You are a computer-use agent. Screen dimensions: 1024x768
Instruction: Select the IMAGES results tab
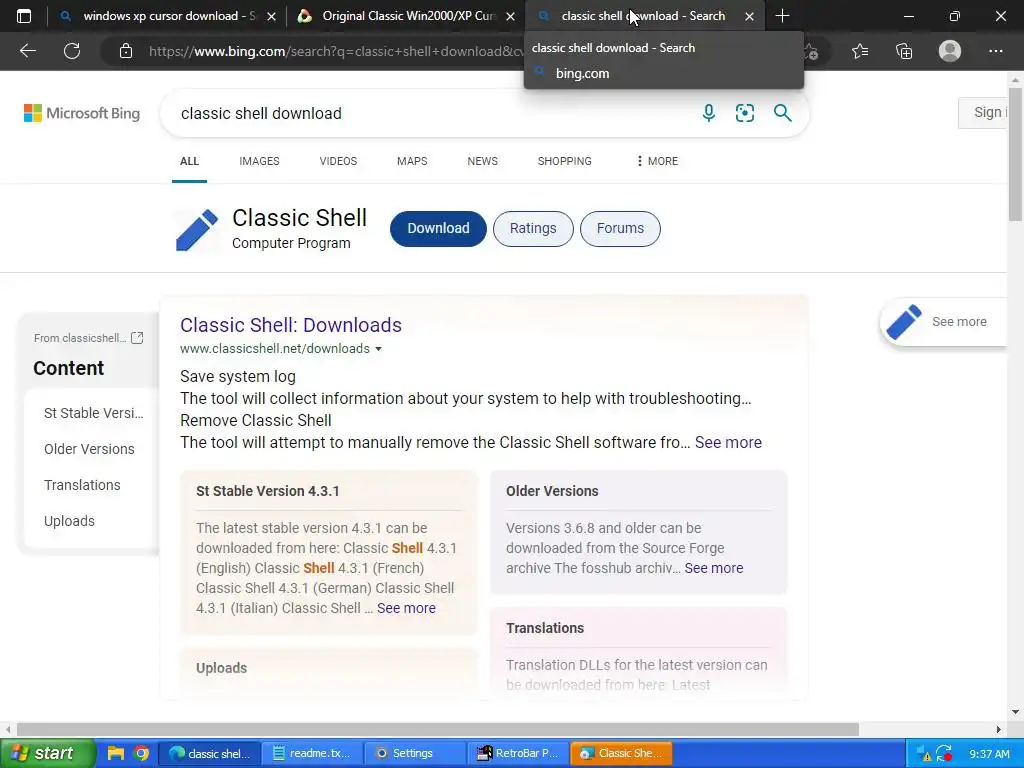259,161
